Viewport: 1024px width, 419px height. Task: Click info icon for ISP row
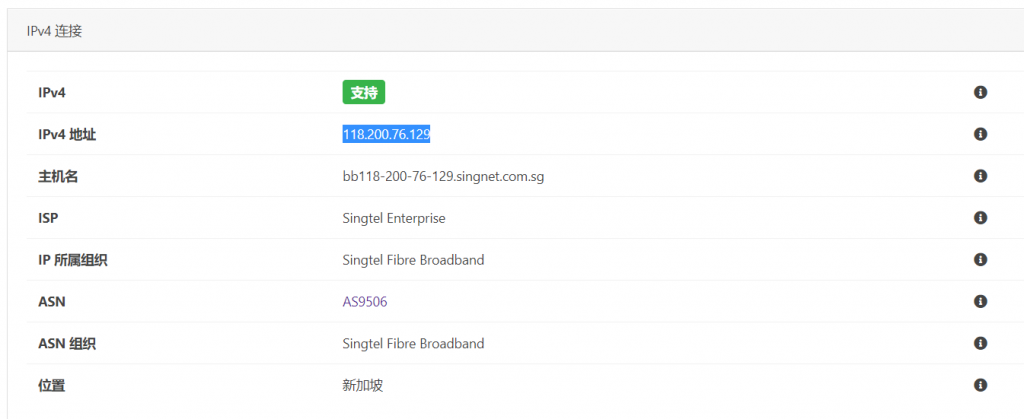(980, 218)
